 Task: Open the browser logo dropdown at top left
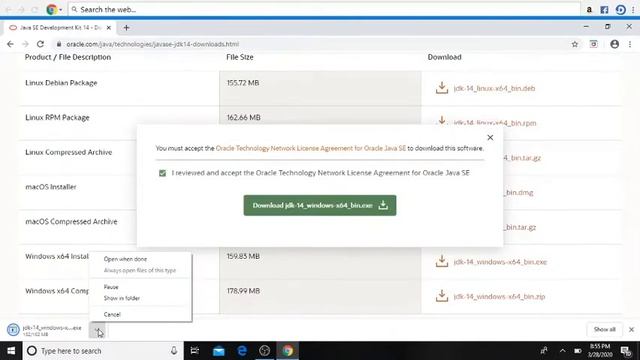coord(54,9)
